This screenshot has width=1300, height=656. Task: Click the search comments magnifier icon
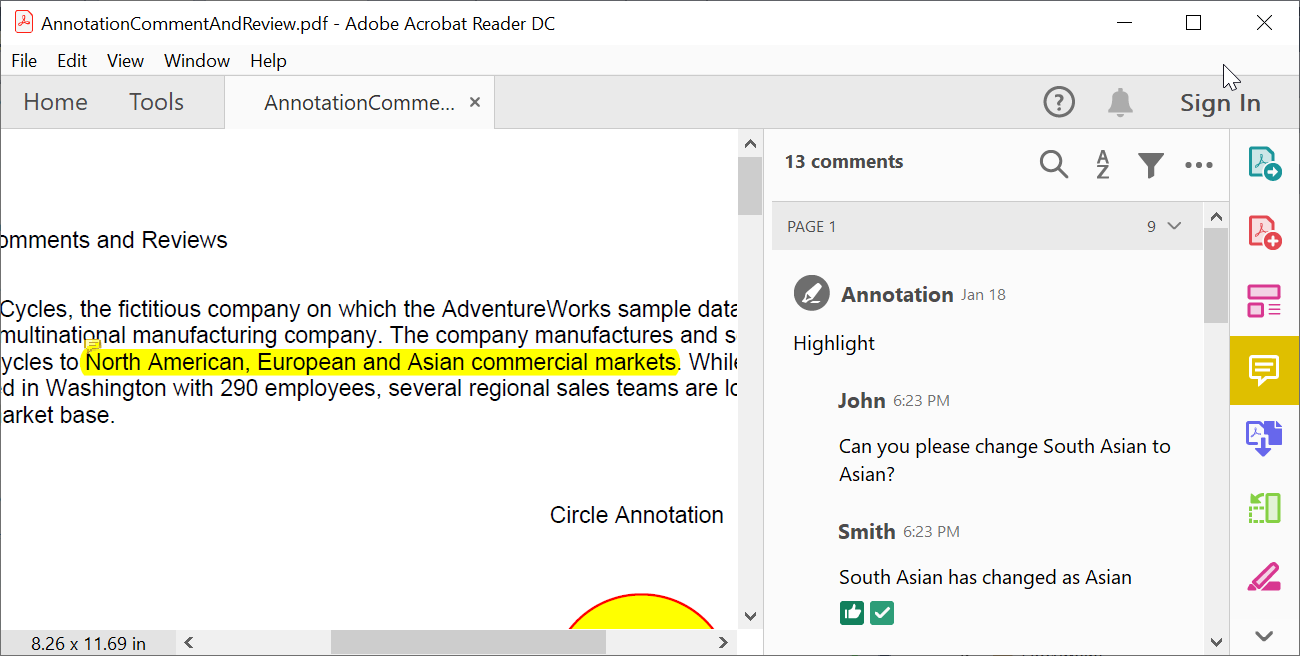(1053, 164)
